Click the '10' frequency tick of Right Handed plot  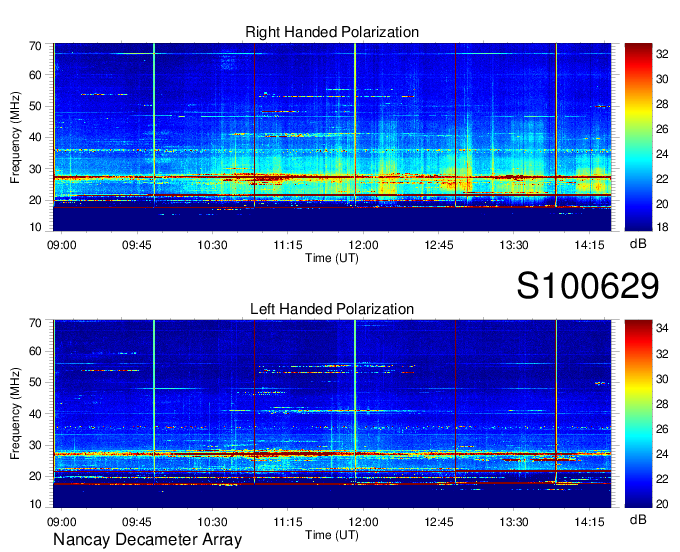point(36,227)
